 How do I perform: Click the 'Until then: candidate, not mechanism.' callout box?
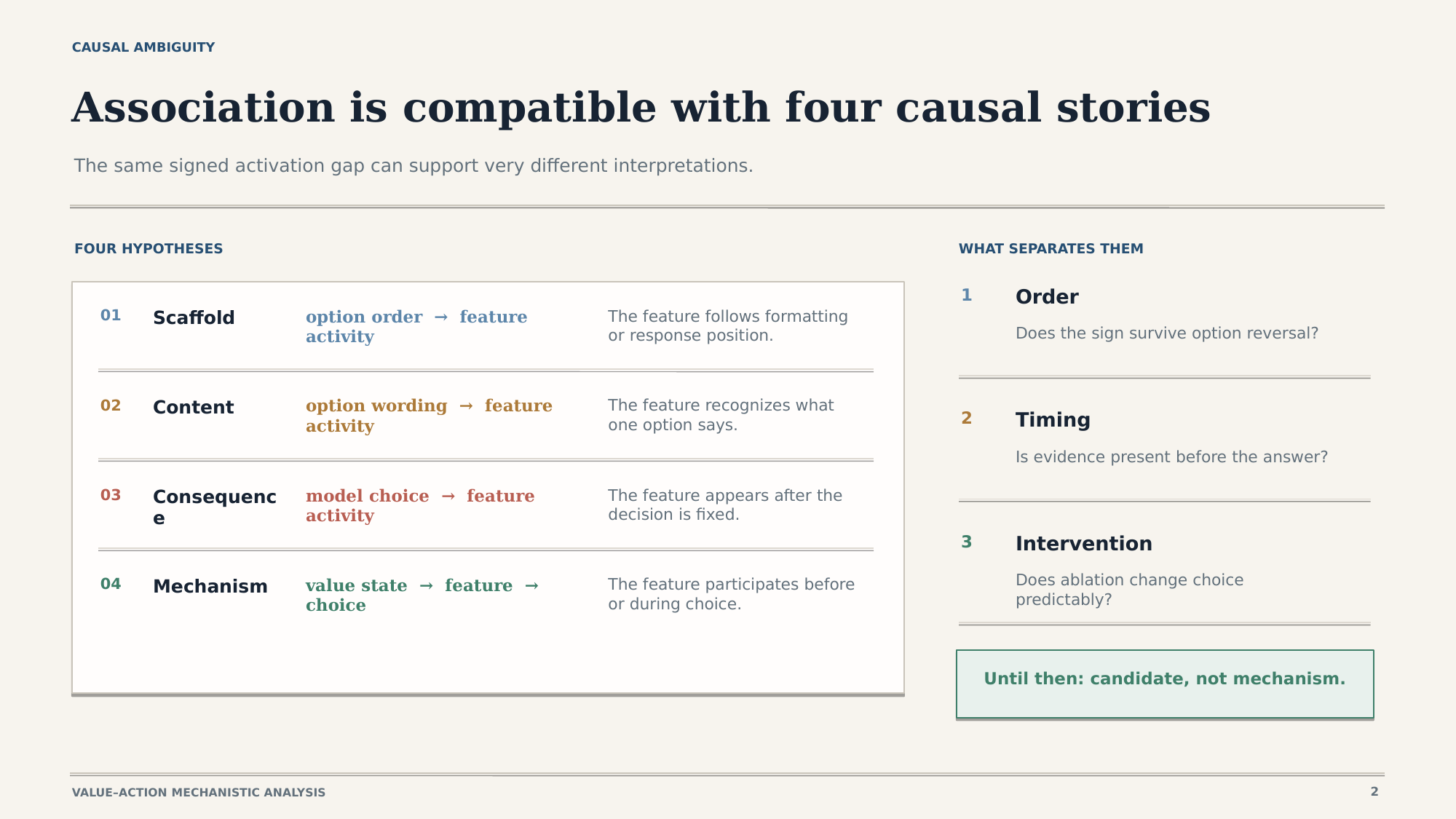(x=1165, y=684)
